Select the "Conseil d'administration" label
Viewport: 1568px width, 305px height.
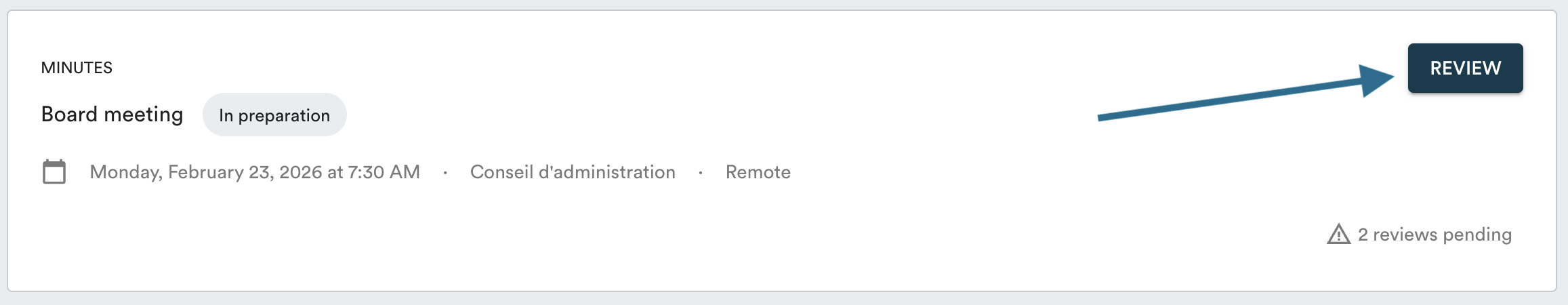coord(573,172)
